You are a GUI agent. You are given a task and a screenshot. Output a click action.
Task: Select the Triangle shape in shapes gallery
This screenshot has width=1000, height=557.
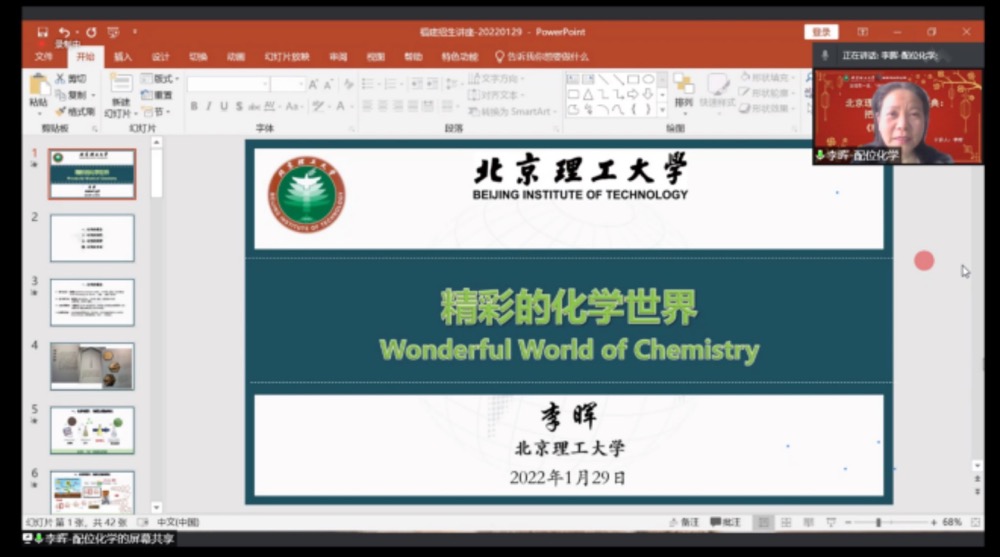pos(588,94)
